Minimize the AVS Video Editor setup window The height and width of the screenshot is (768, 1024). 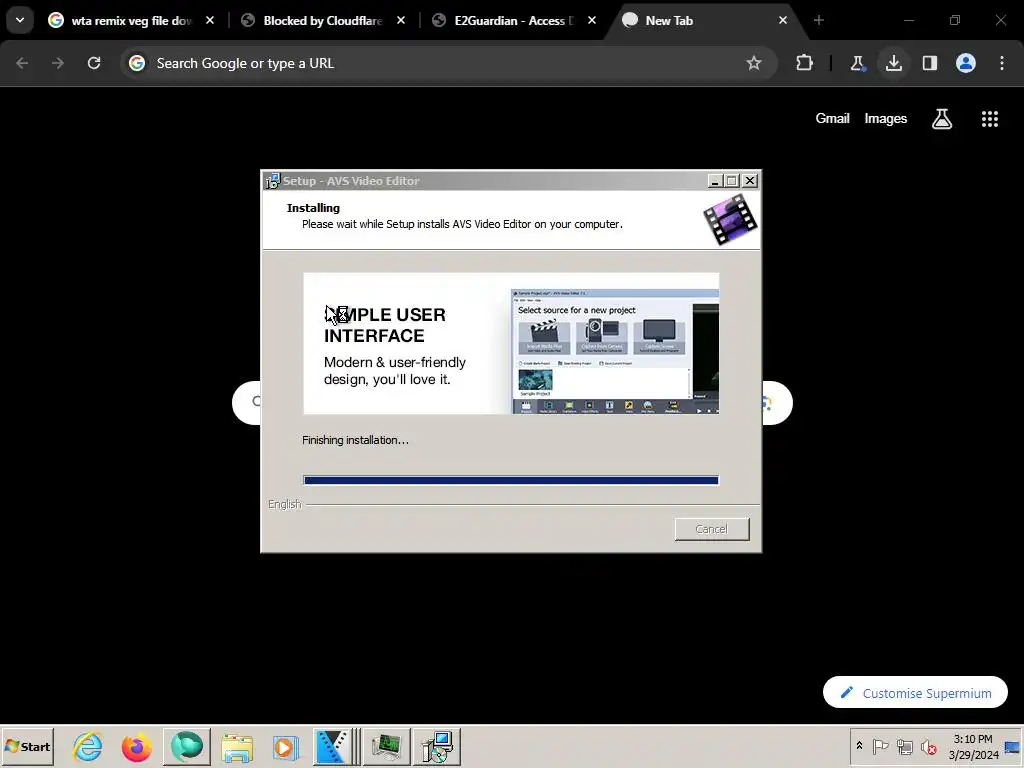pyautogui.click(x=715, y=181)
